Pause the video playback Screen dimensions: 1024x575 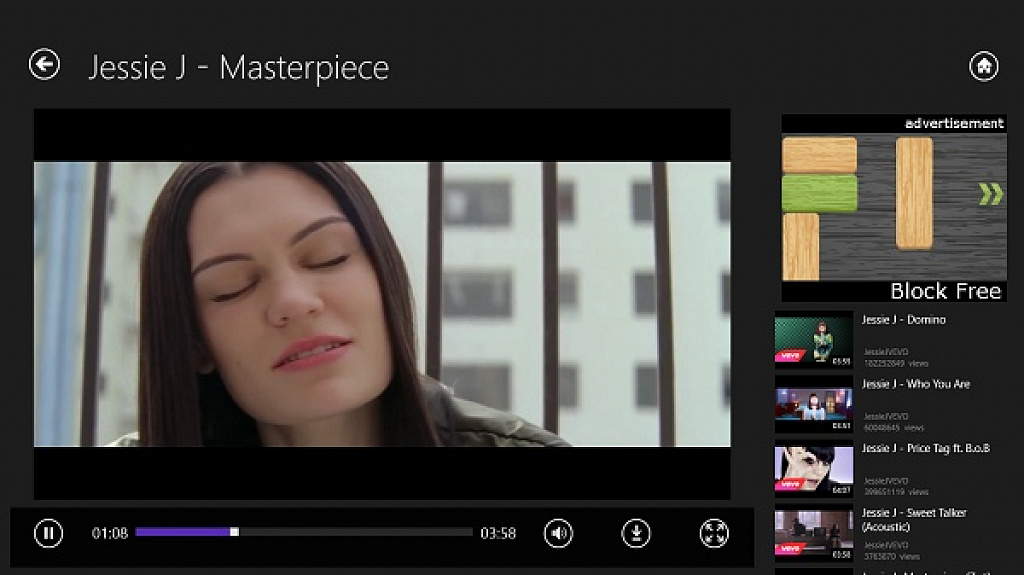(48, 533)
